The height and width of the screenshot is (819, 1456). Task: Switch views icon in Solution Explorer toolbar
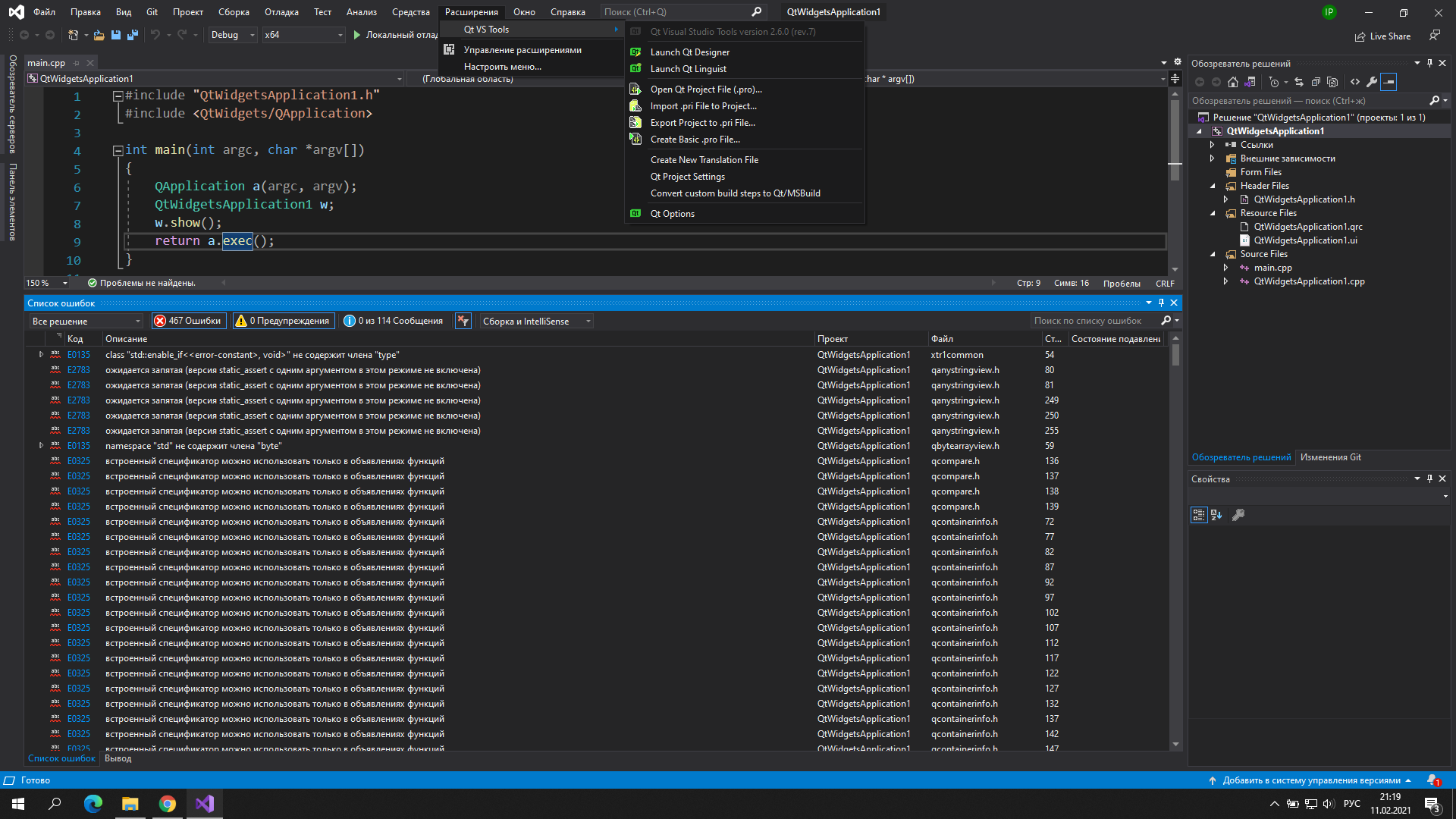tap(1250, 82)
